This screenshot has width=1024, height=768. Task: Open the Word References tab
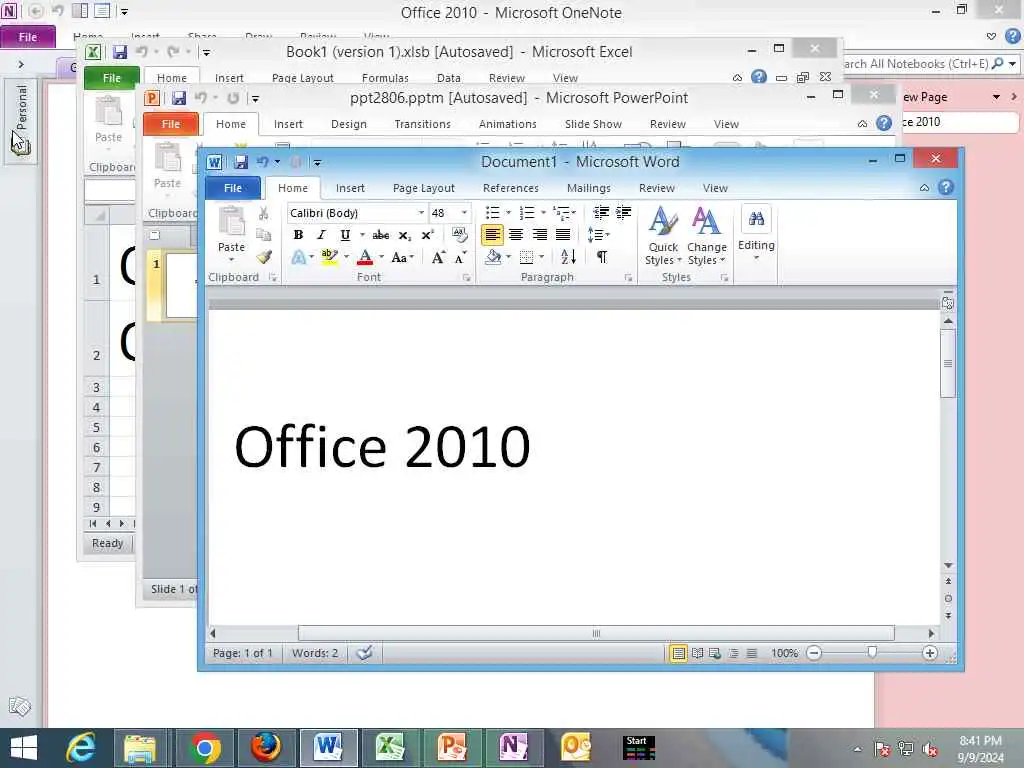511,188
